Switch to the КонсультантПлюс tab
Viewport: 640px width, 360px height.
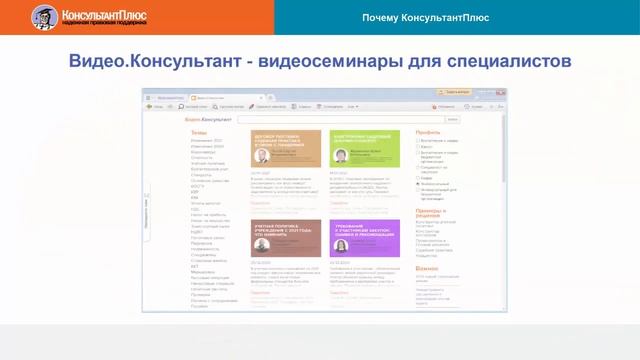[170, 98]
